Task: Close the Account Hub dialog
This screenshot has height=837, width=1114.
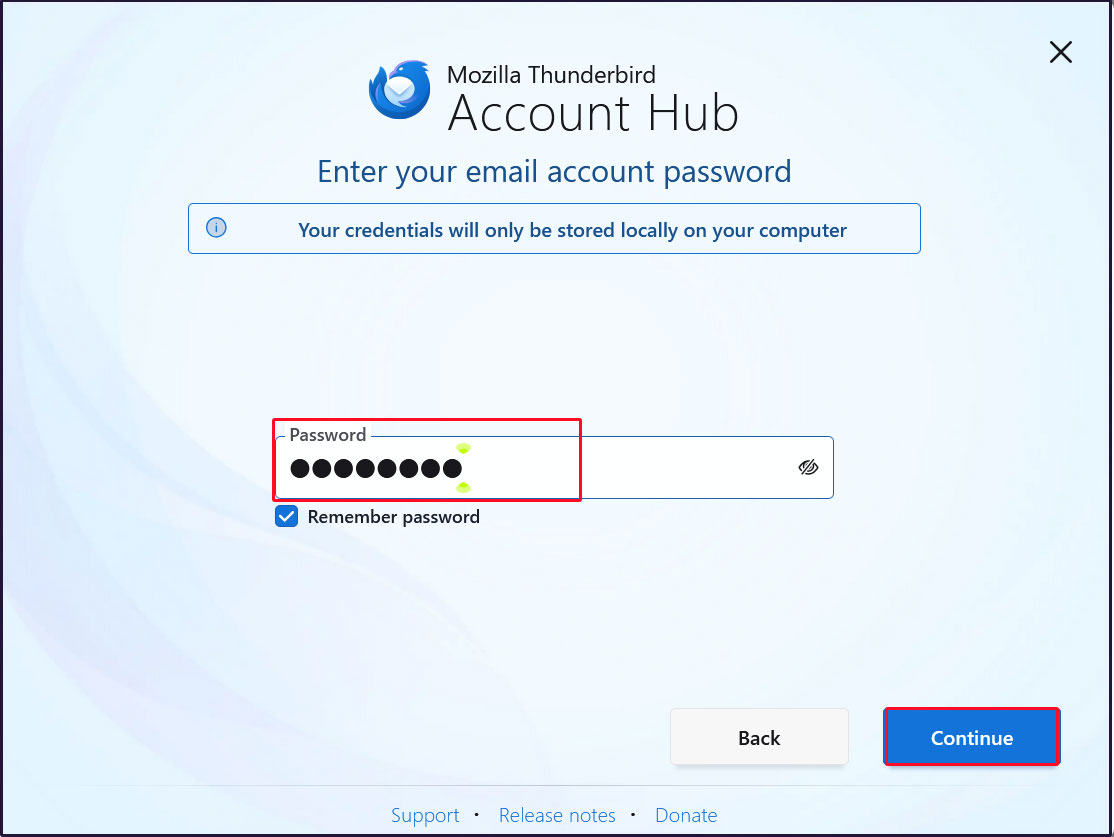Action: coord(1060,52)
